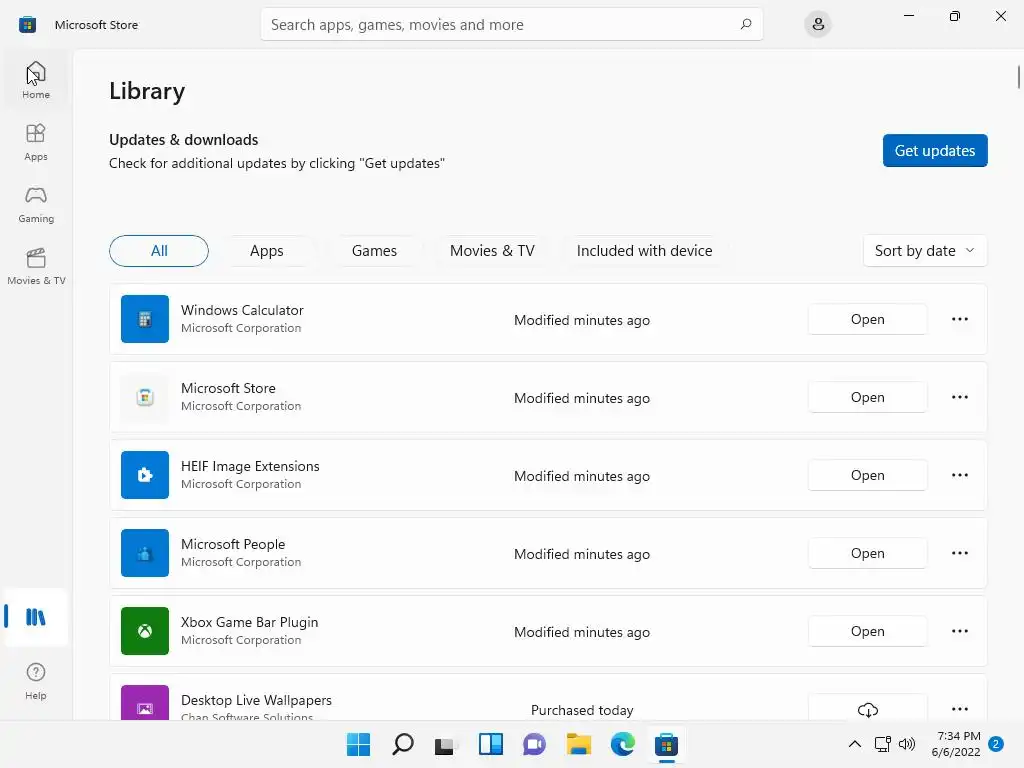This screenshot has width=1024, height=768.
Task: Select the Included with device filter
Action: [645, 251]
